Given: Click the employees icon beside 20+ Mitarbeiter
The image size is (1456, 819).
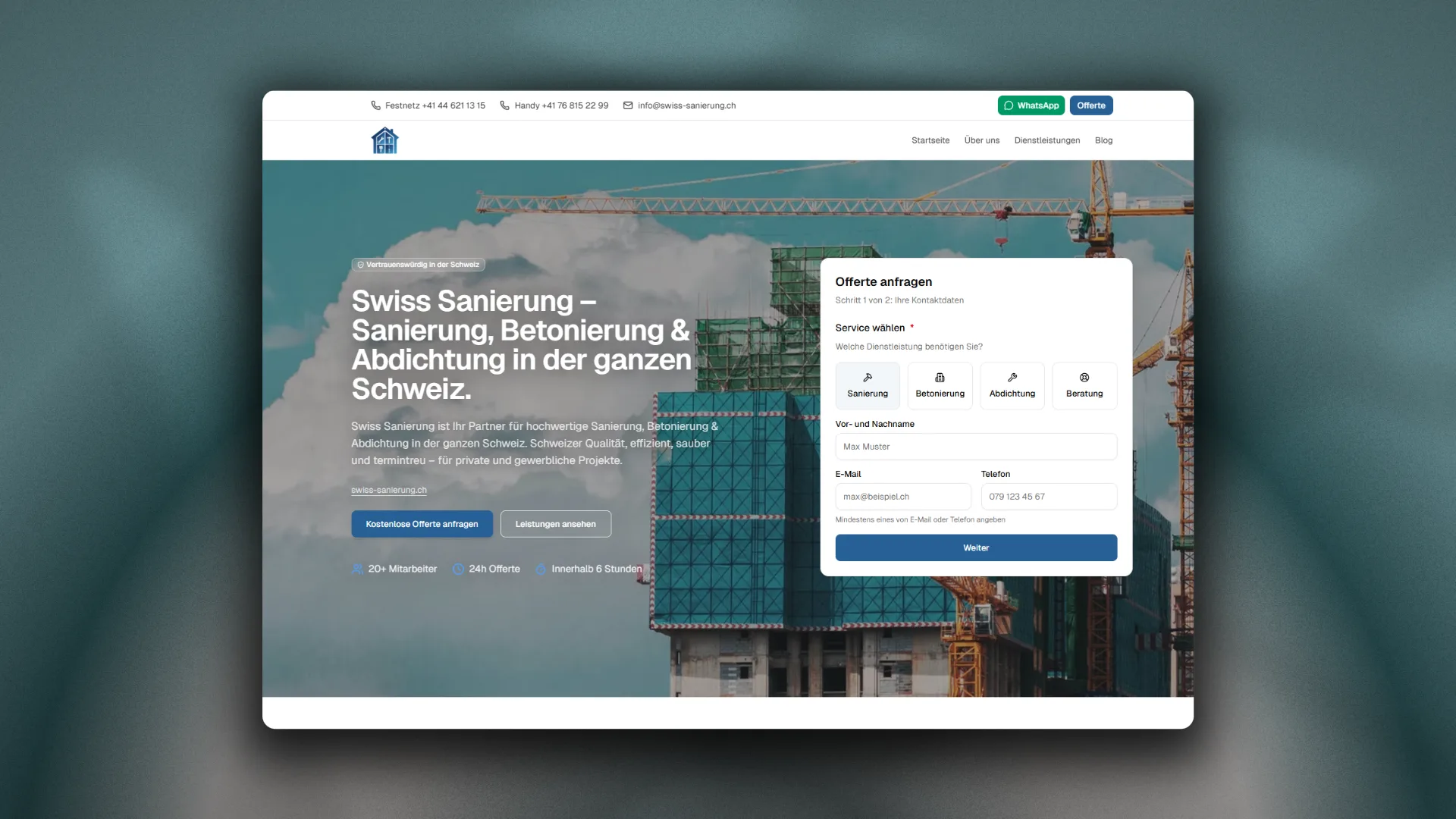Looking at the screenshot, I should pos(357,569).
